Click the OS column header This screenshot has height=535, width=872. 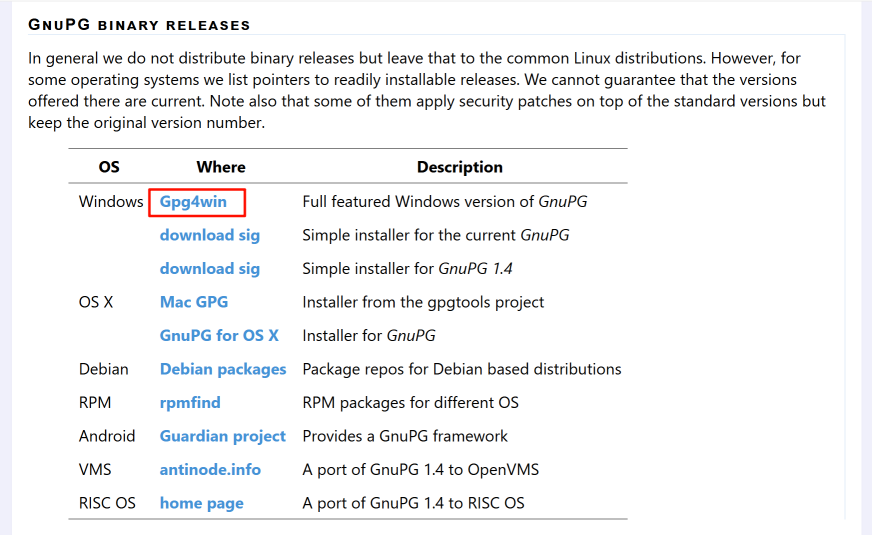click(109, 167)
